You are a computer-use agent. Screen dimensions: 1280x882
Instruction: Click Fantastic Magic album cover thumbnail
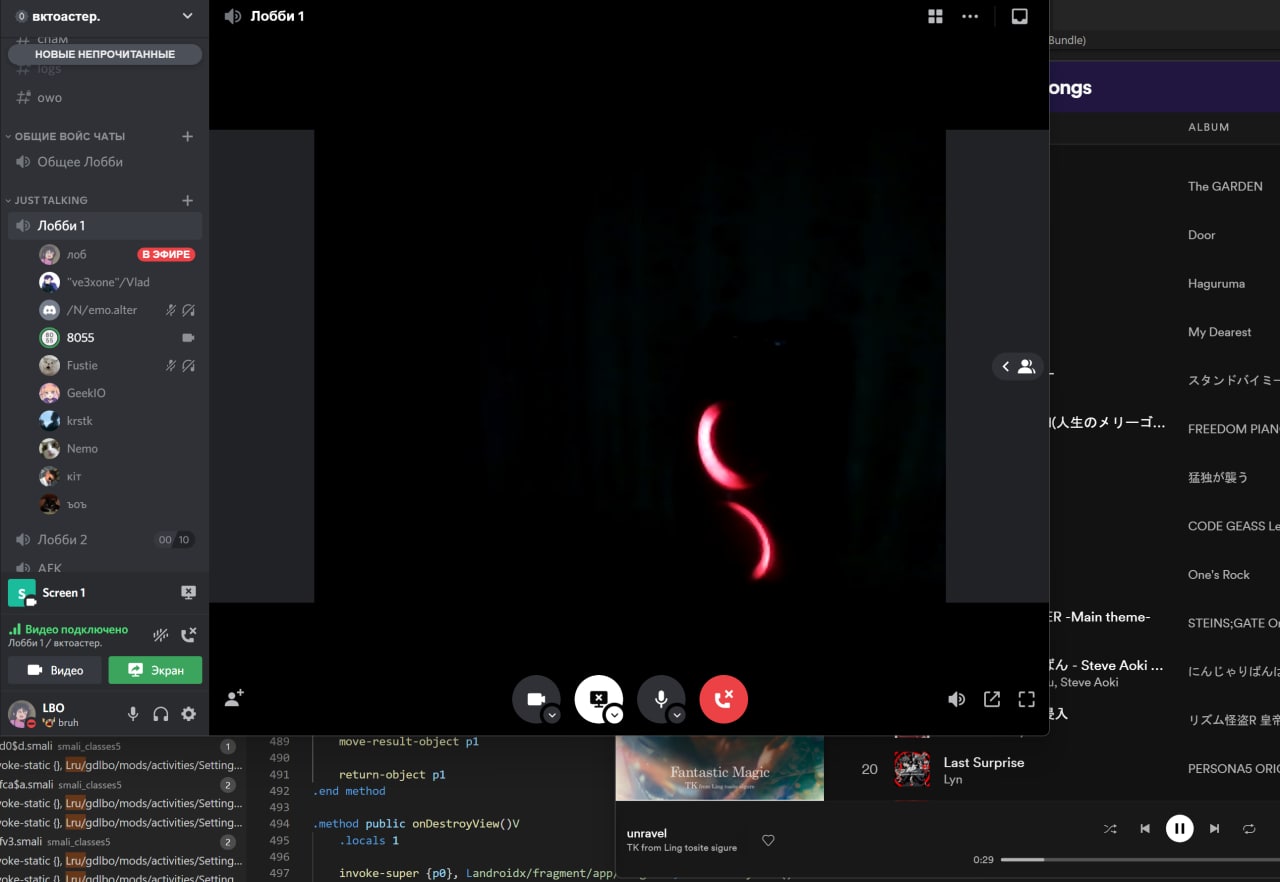[720, 768]
